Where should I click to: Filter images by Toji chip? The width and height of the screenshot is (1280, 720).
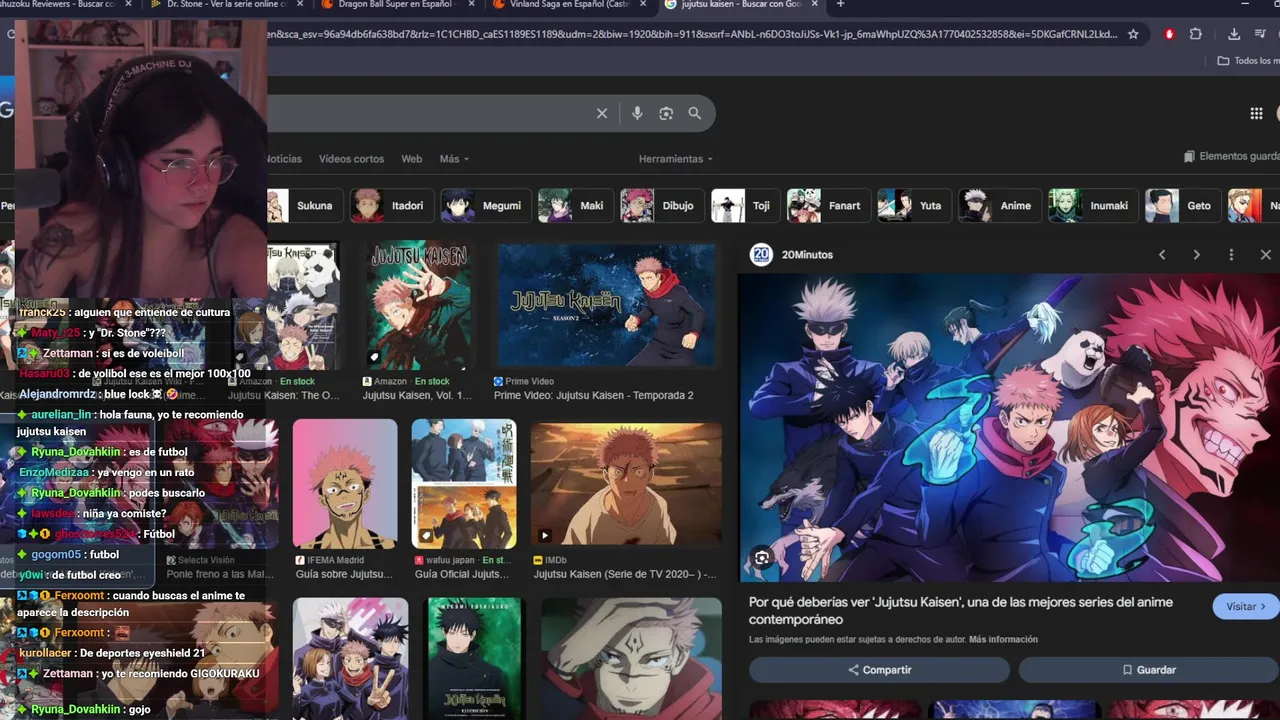[745, 206]
